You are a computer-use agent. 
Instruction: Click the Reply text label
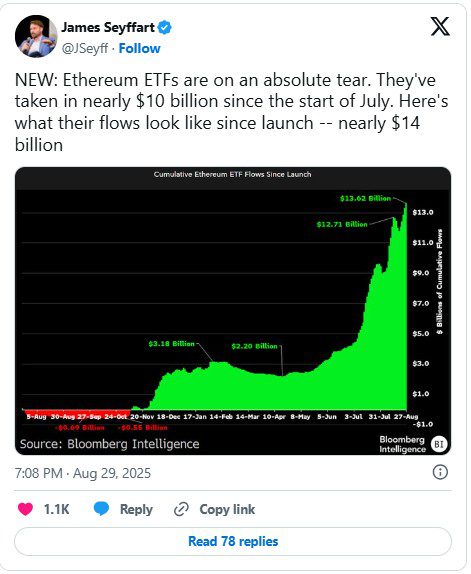(x=136, y=509)
